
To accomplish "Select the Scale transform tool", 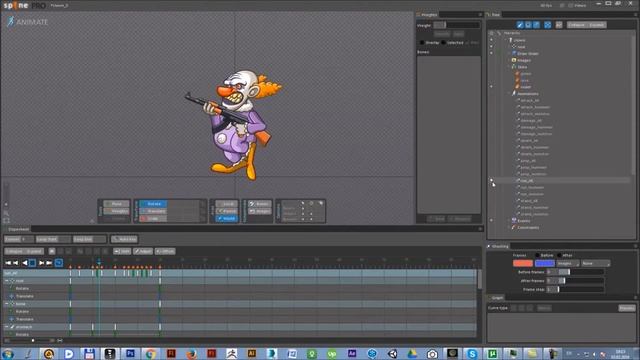I will pos(153,218).
